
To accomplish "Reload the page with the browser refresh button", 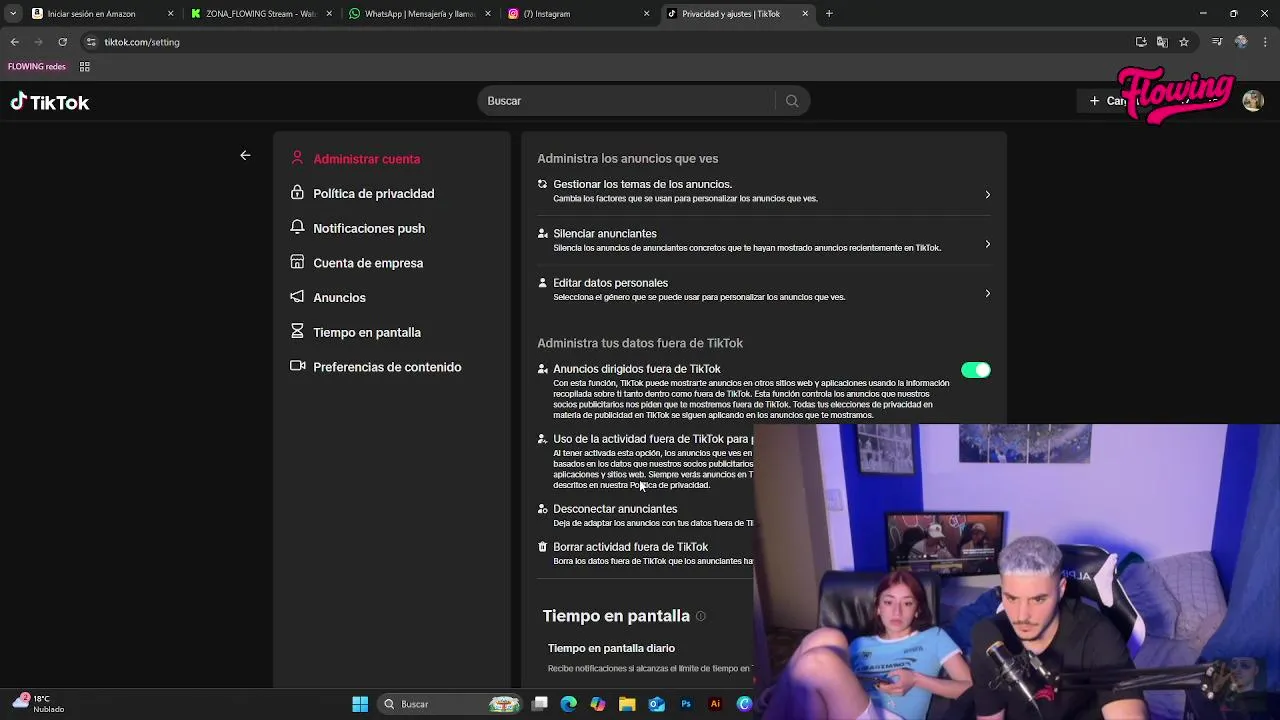I will pos(62,42).
